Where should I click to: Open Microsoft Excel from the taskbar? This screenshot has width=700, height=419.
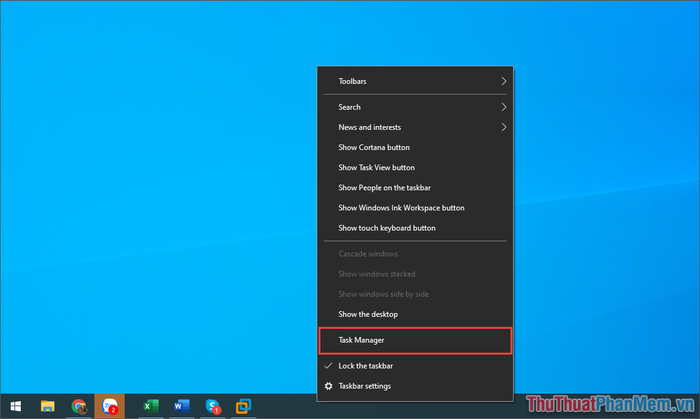pos(151,406)
